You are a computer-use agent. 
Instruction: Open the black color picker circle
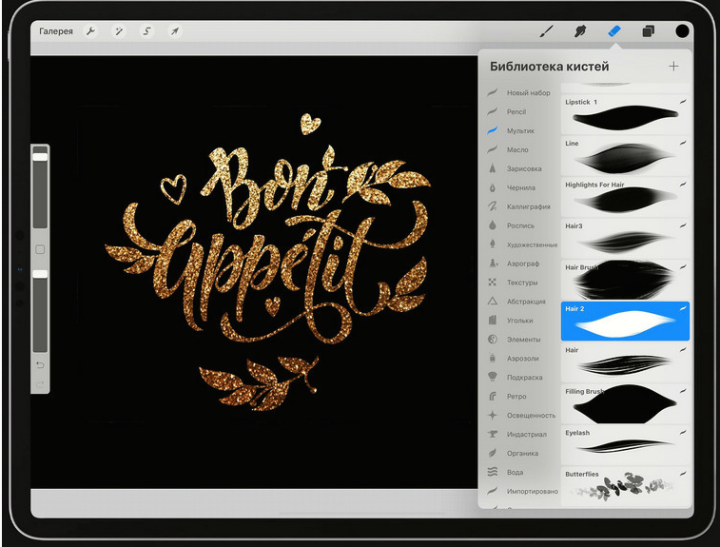tap(683, 31)
